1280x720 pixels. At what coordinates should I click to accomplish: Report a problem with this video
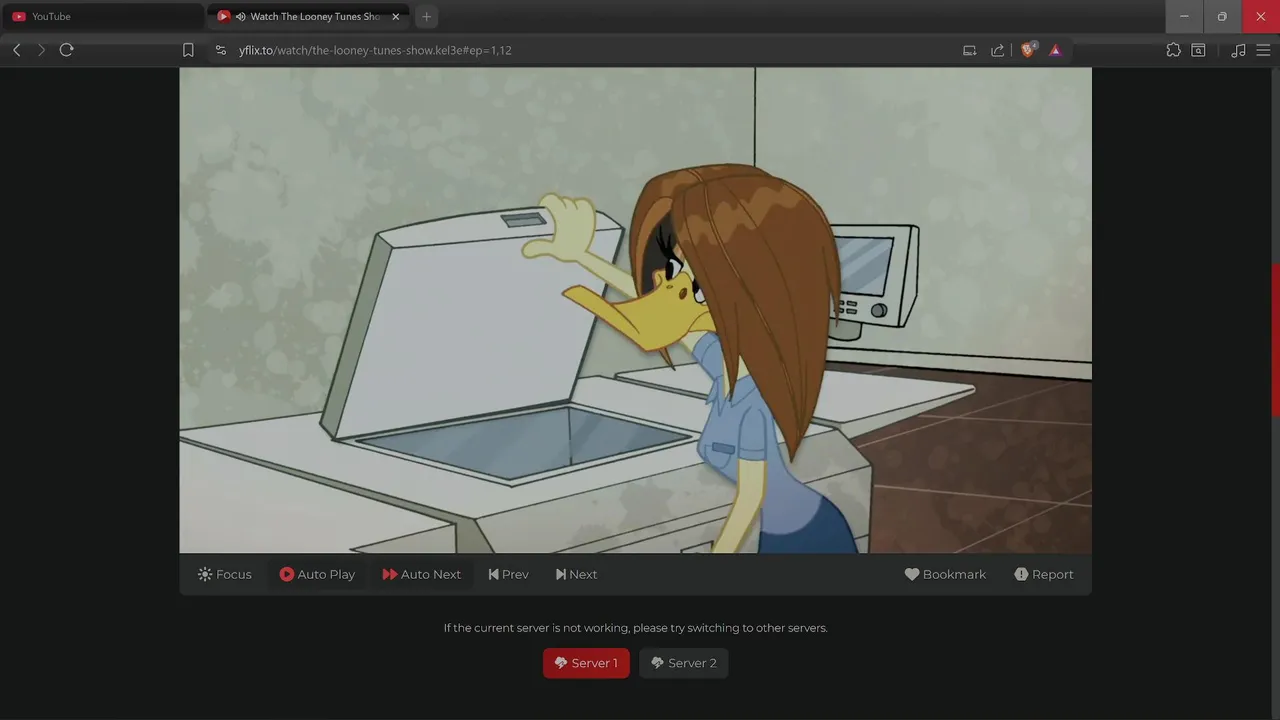1043,574
